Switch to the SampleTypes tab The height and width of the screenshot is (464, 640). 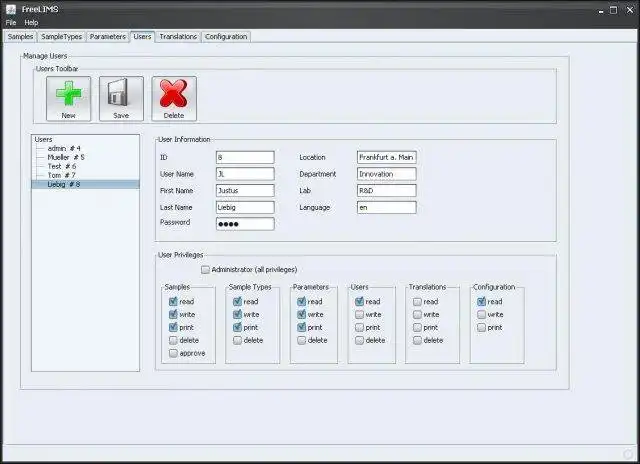[62, 37]
